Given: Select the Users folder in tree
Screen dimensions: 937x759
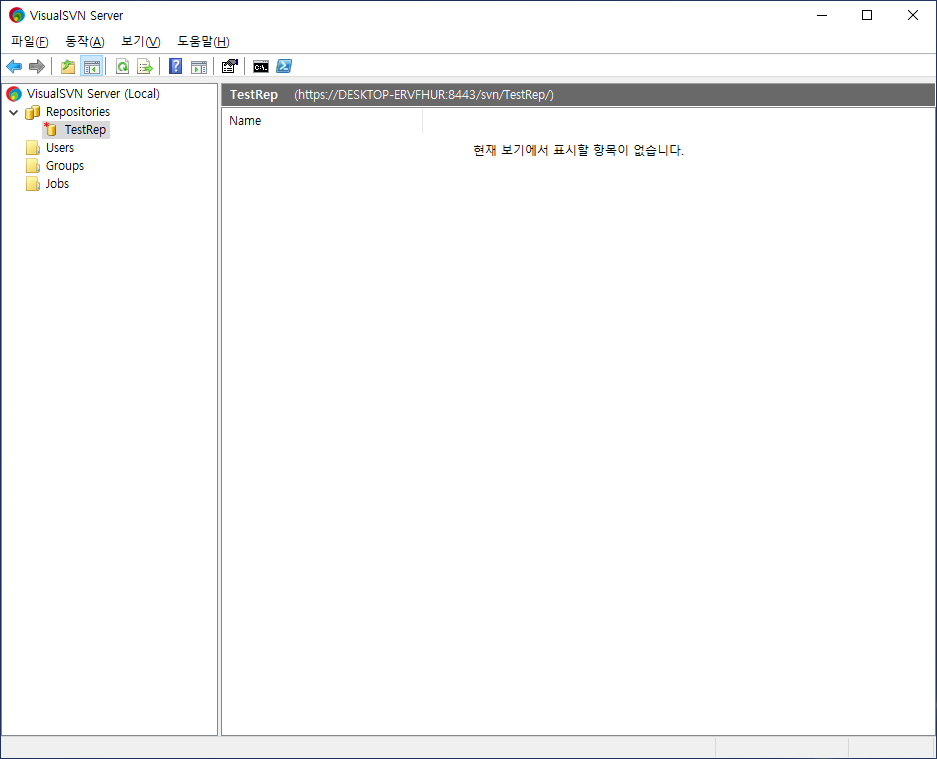Looking at the screenshot, I should 60,148.
